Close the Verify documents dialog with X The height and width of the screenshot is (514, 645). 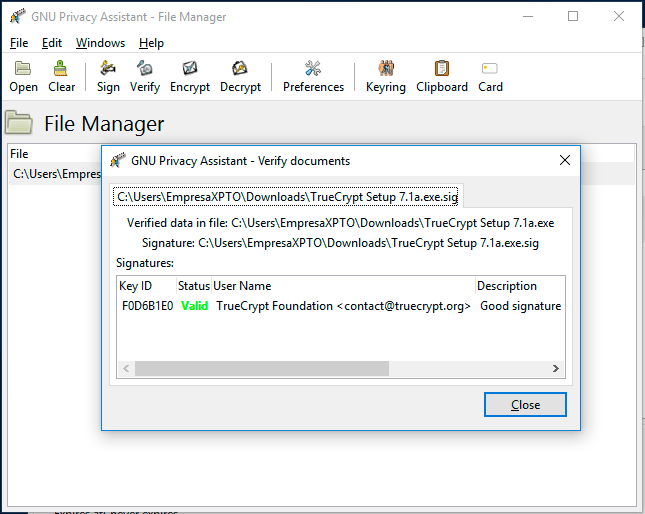coord(565,160)
